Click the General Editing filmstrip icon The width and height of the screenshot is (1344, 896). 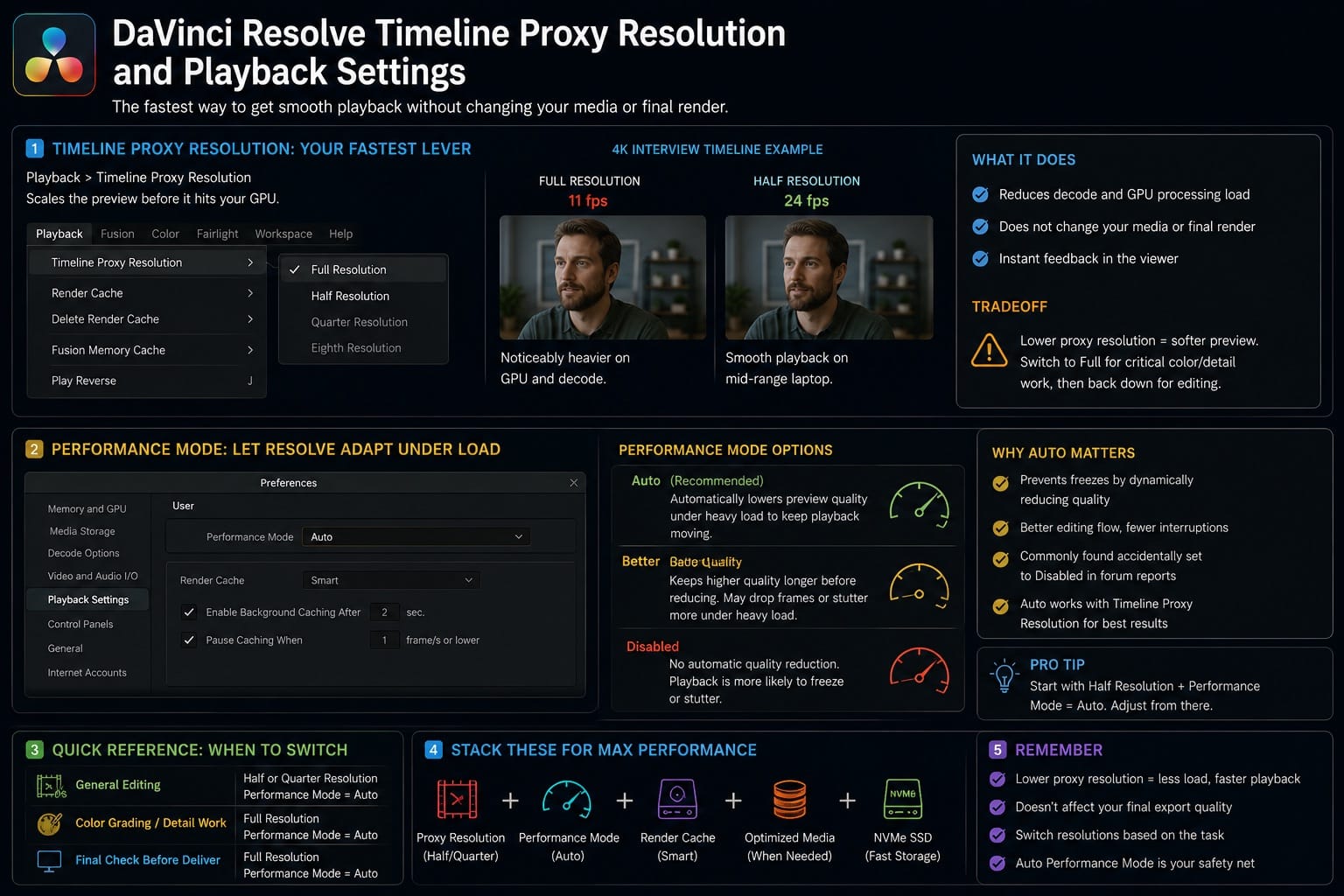coord(52,787)
